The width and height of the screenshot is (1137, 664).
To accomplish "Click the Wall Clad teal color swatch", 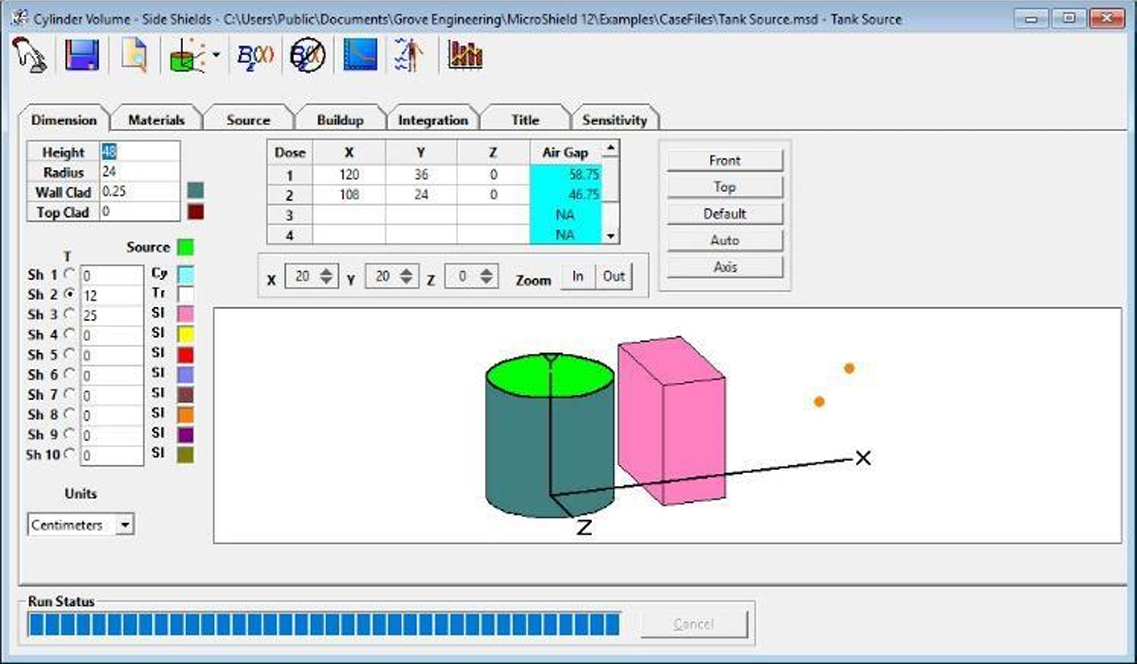I will (x=196, y=191).
